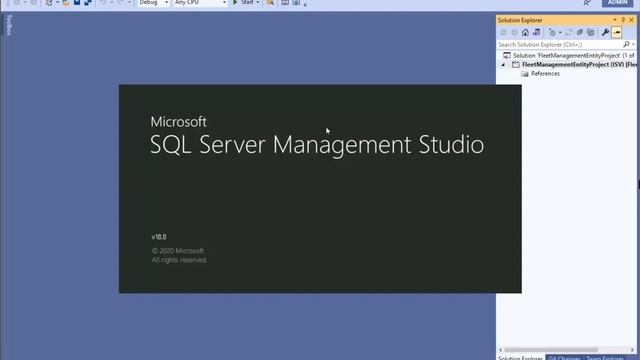
Task: Click the Save icon in the toolbar
Action: click(77, 2)
